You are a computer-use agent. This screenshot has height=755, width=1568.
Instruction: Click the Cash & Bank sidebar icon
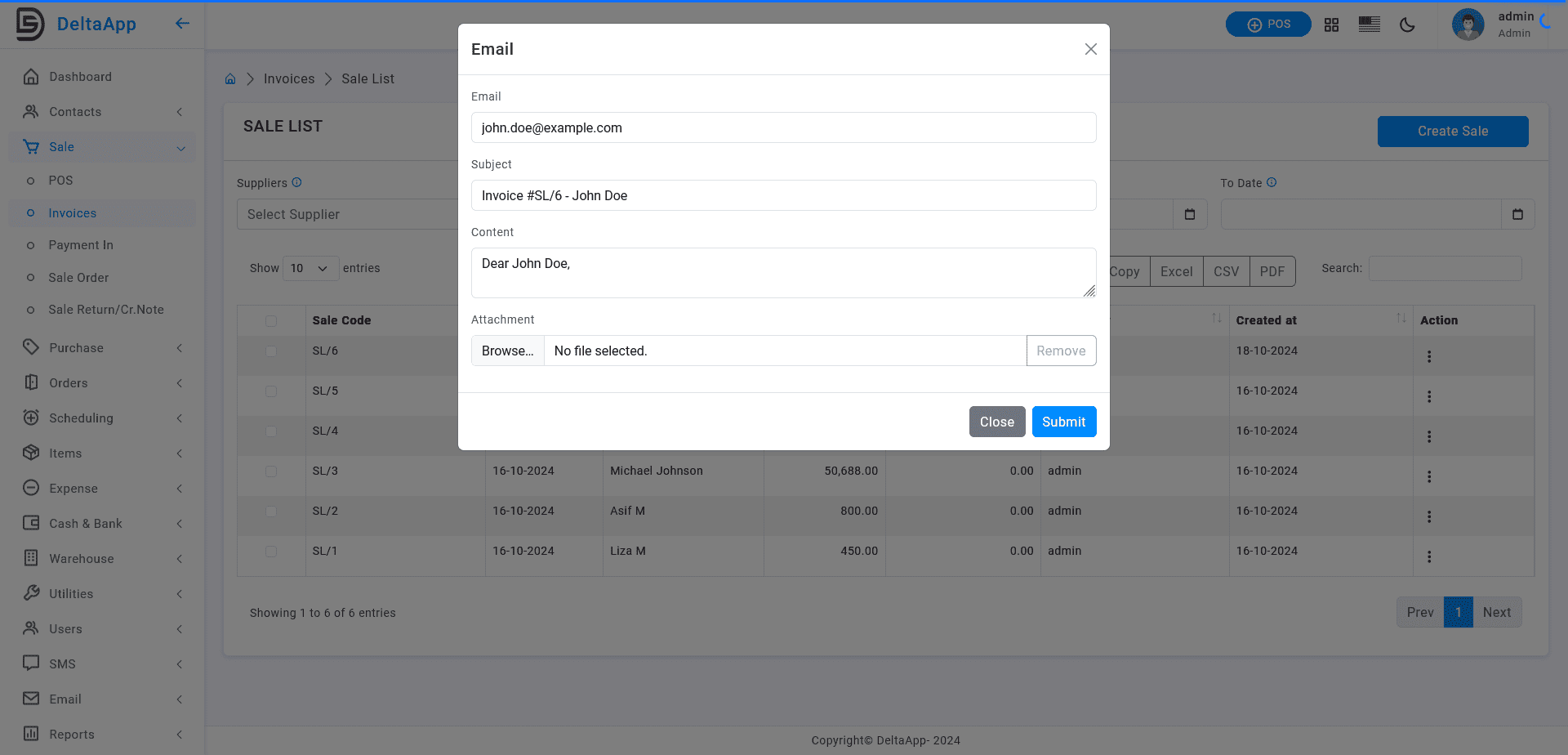coord(31,523)
